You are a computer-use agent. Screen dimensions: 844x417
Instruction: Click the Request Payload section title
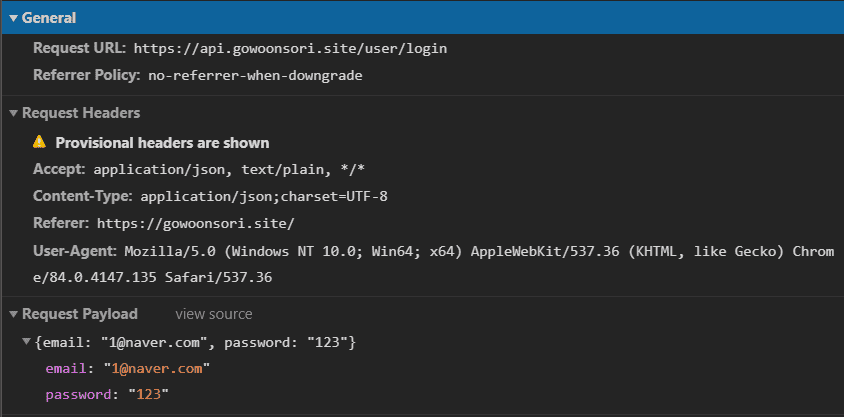(79, 314)
